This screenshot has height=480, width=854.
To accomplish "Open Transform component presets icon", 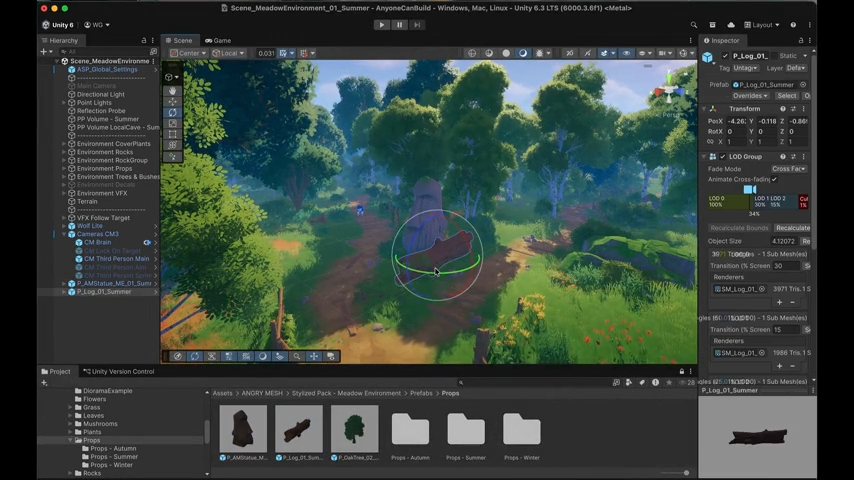I will (x=793, y=109).
